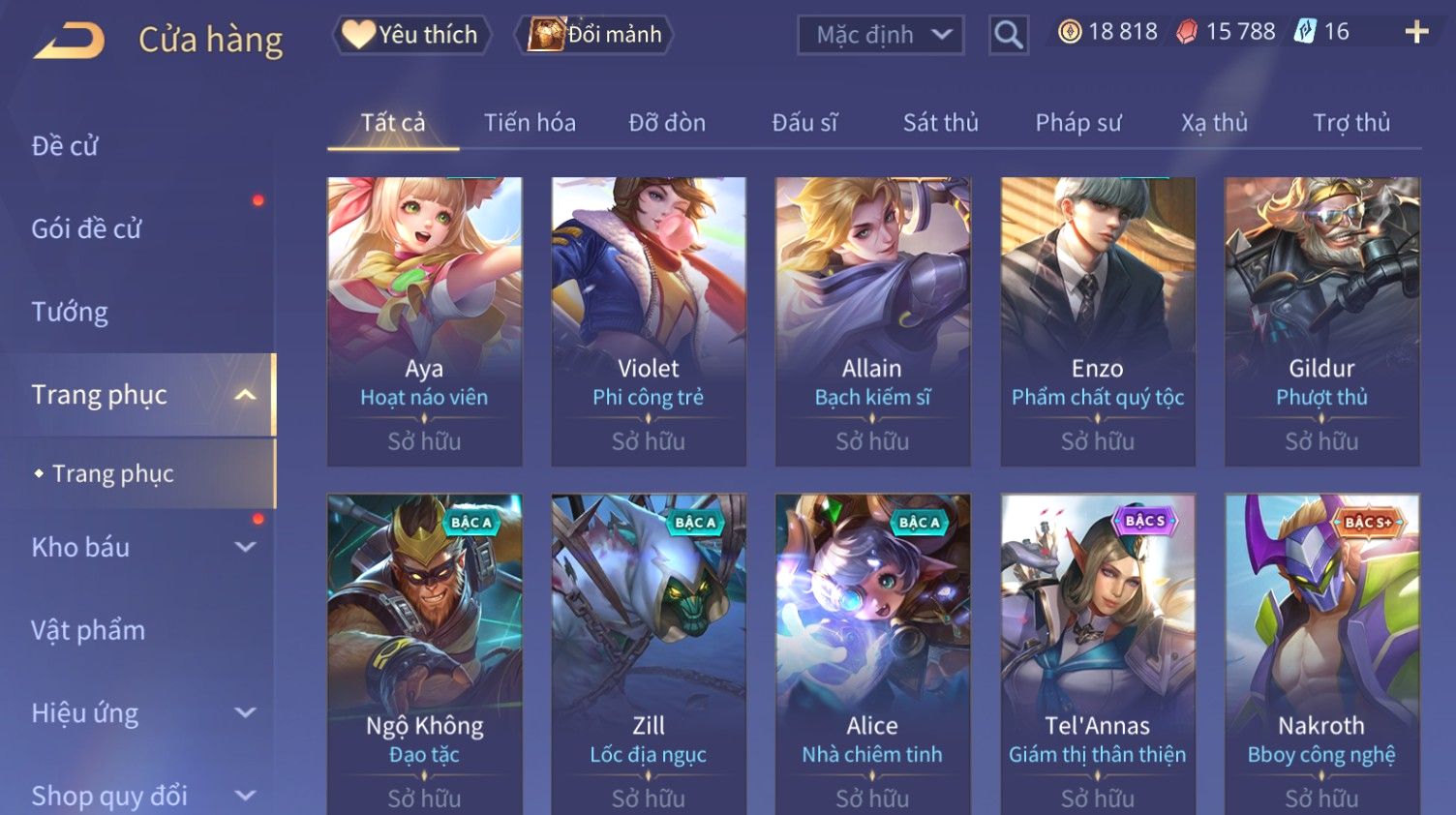Tap the plus icon to add currency

tap(1416, 32)
